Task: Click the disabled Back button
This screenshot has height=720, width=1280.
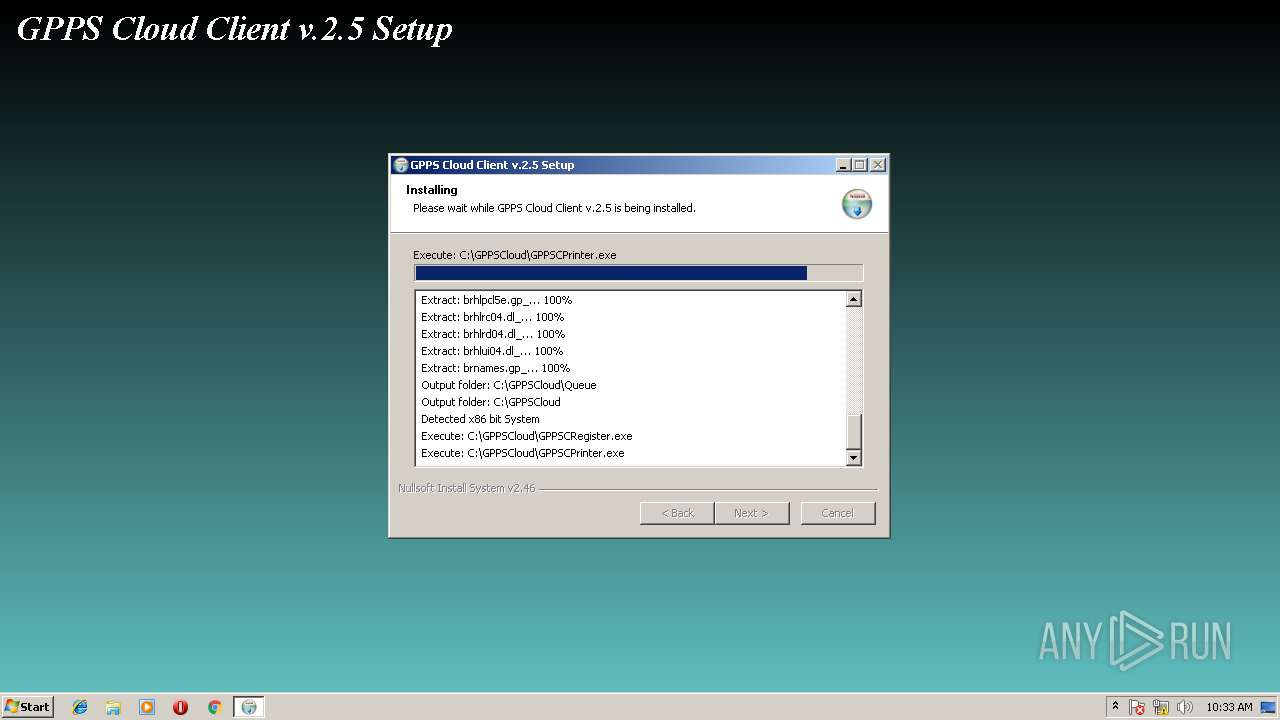Action: tap(677, 513)
